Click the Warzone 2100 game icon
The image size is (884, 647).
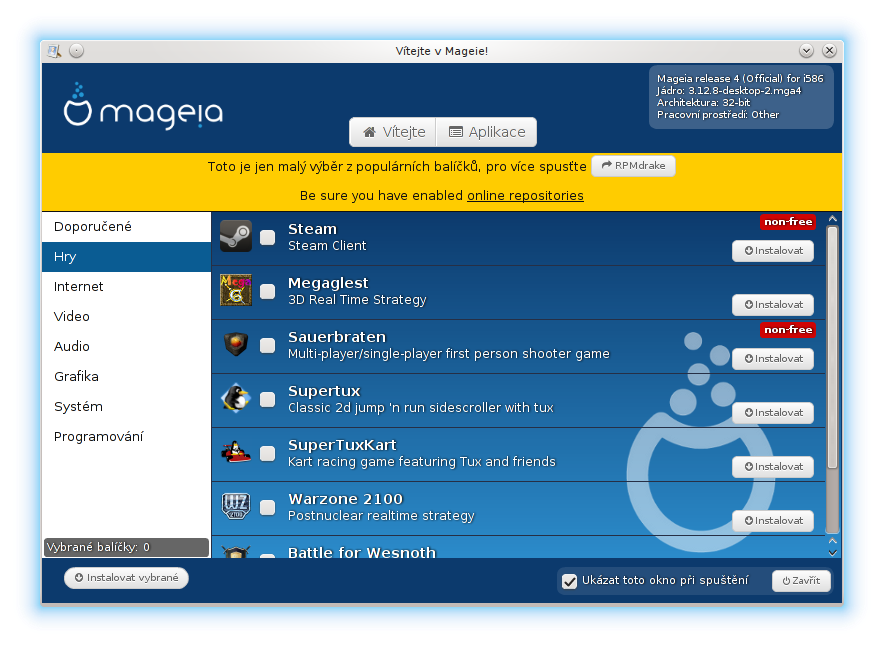236,506
